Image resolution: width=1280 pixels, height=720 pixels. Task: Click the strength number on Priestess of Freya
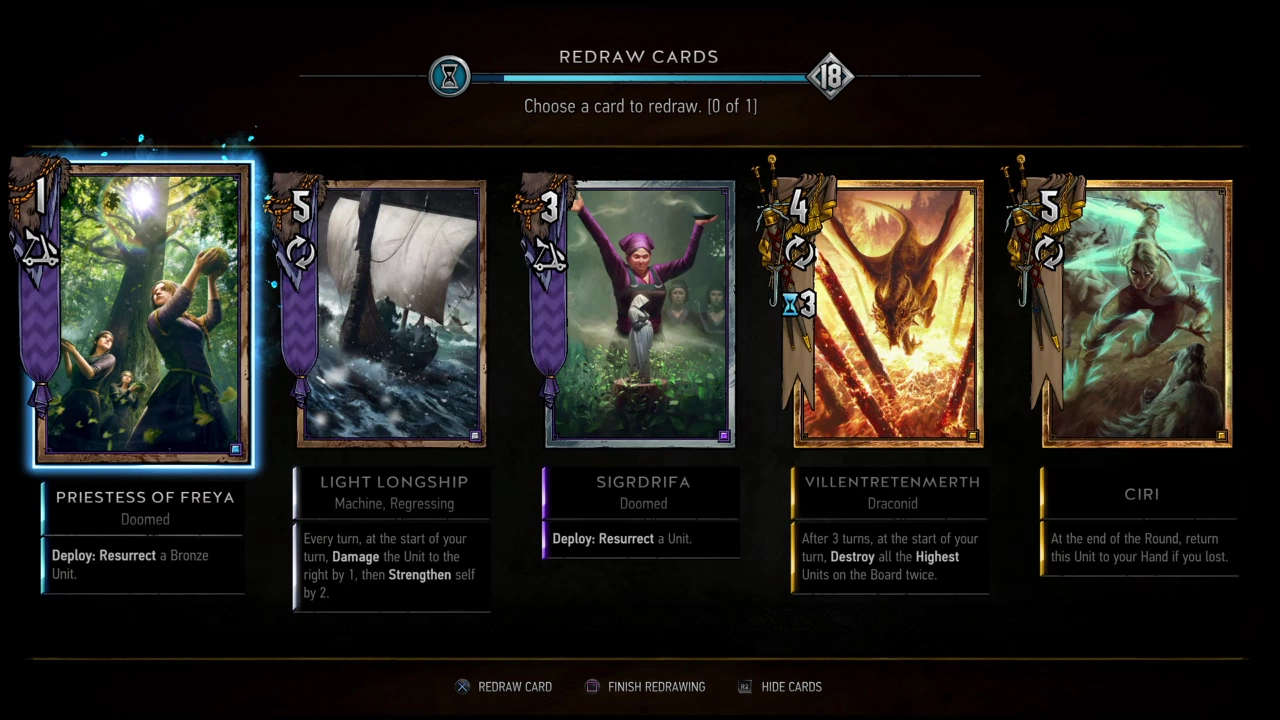pos(40,196)
